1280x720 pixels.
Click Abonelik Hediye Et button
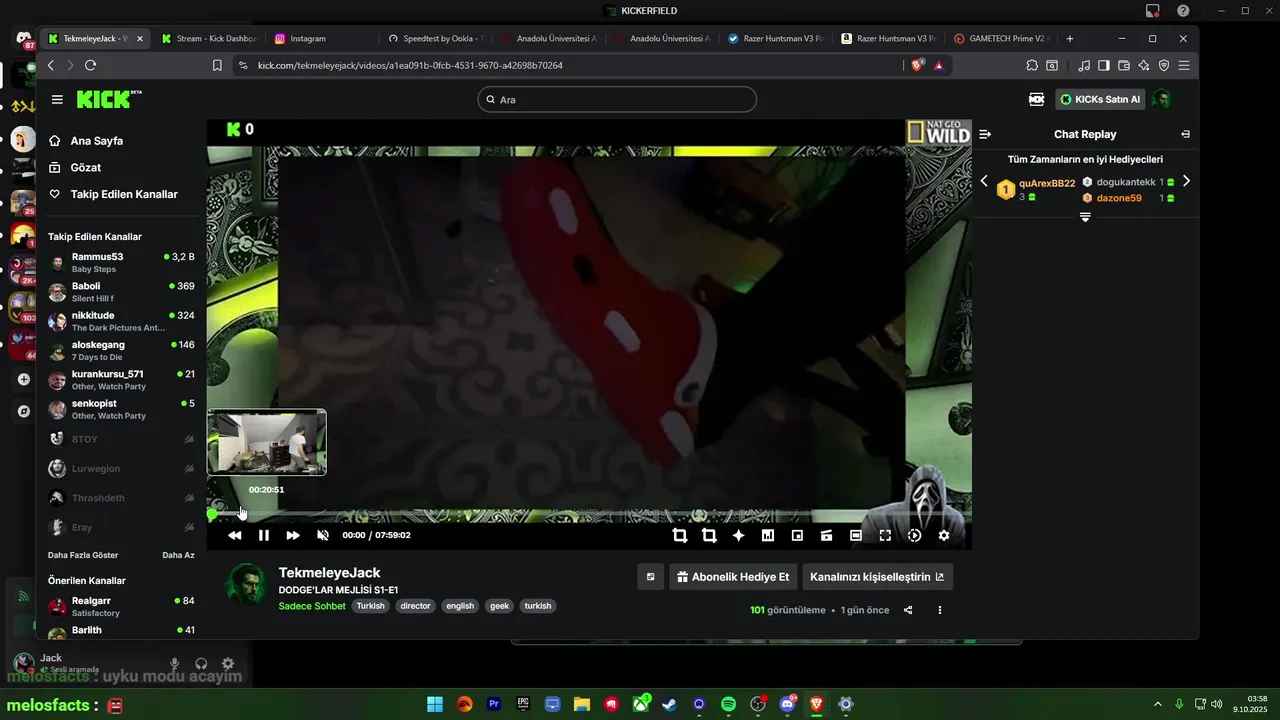coord(733,577)
